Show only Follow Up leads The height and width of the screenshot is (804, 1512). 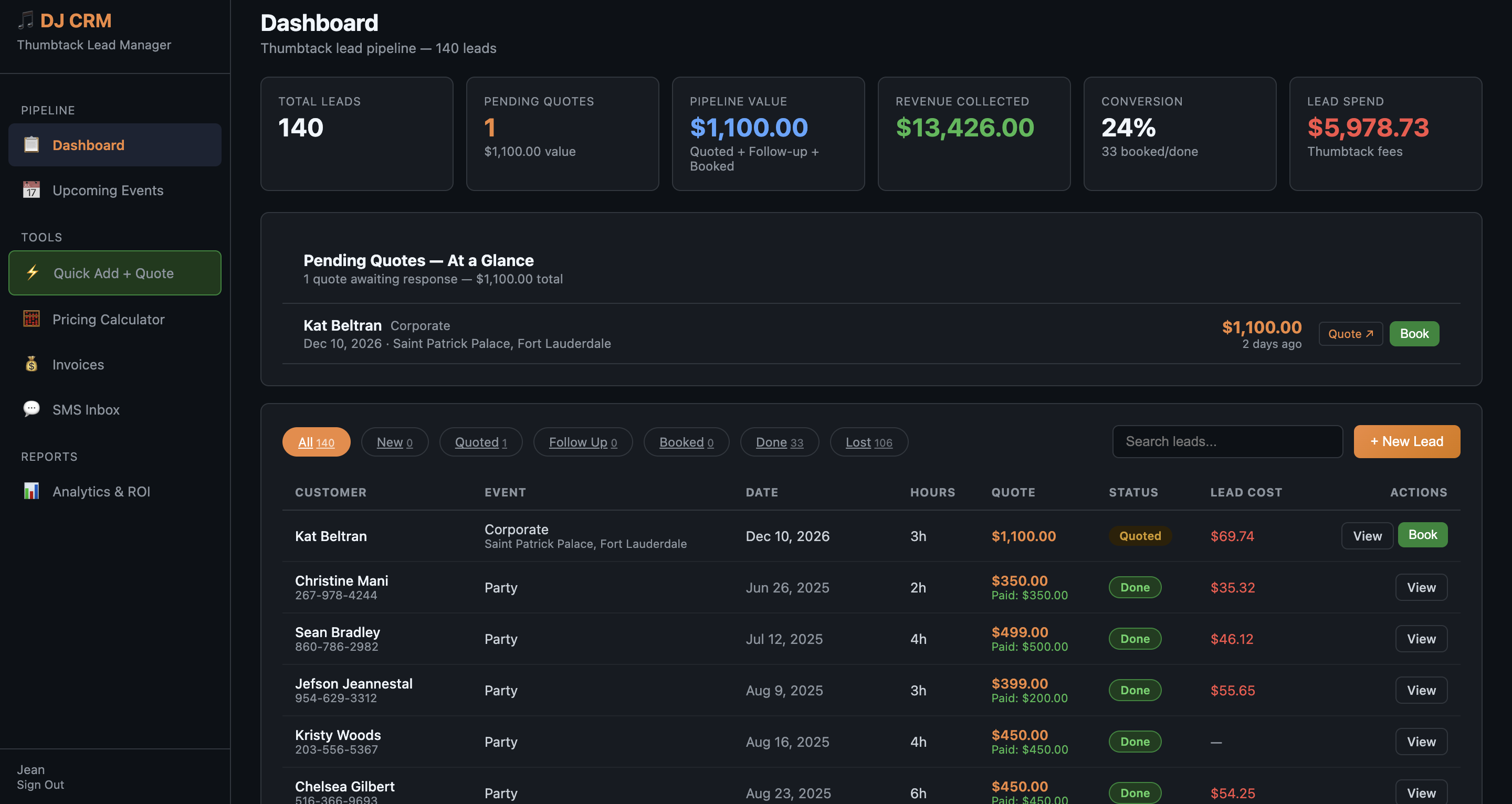coord(583,442)
